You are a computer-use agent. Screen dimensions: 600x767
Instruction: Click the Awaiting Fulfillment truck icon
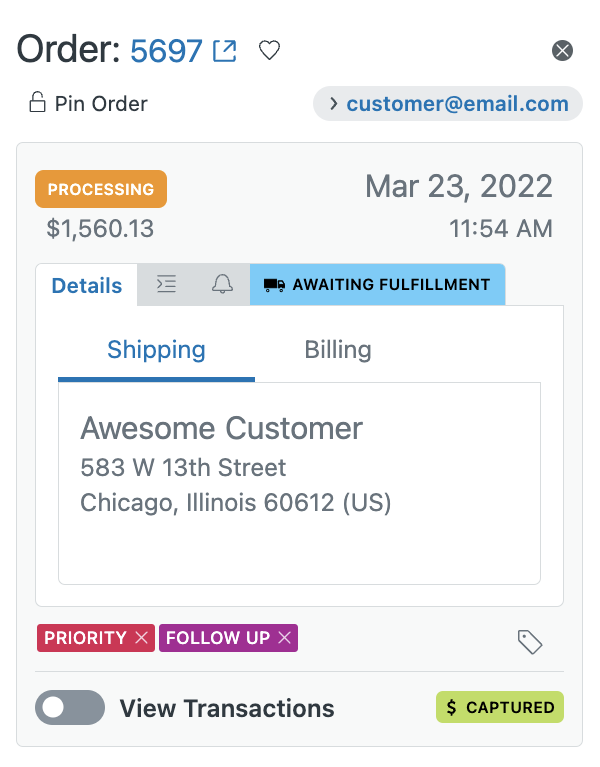(274, 285)
